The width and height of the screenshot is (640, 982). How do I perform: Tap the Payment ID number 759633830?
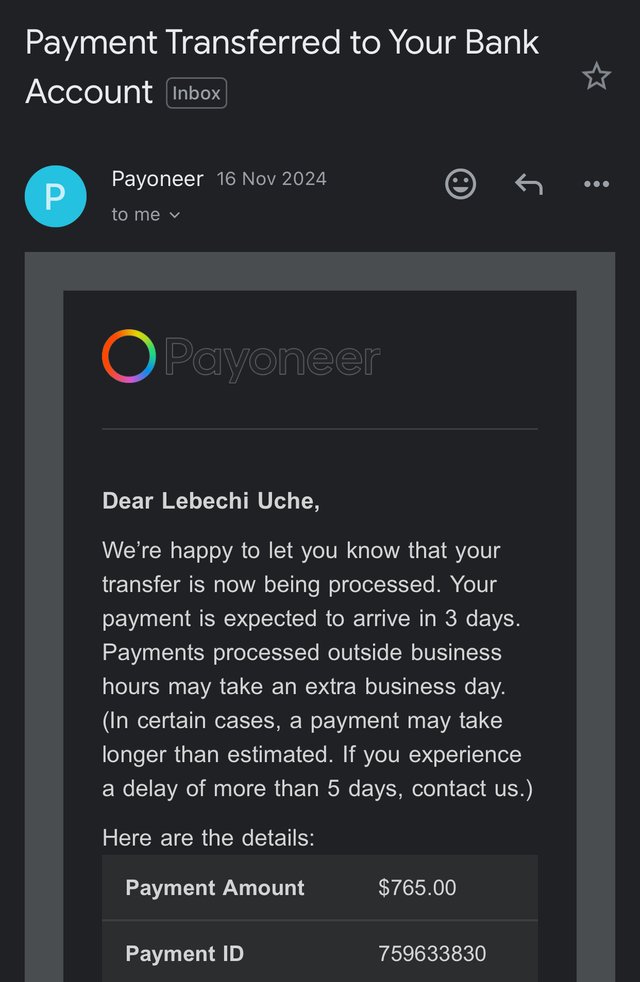[432, 954]
